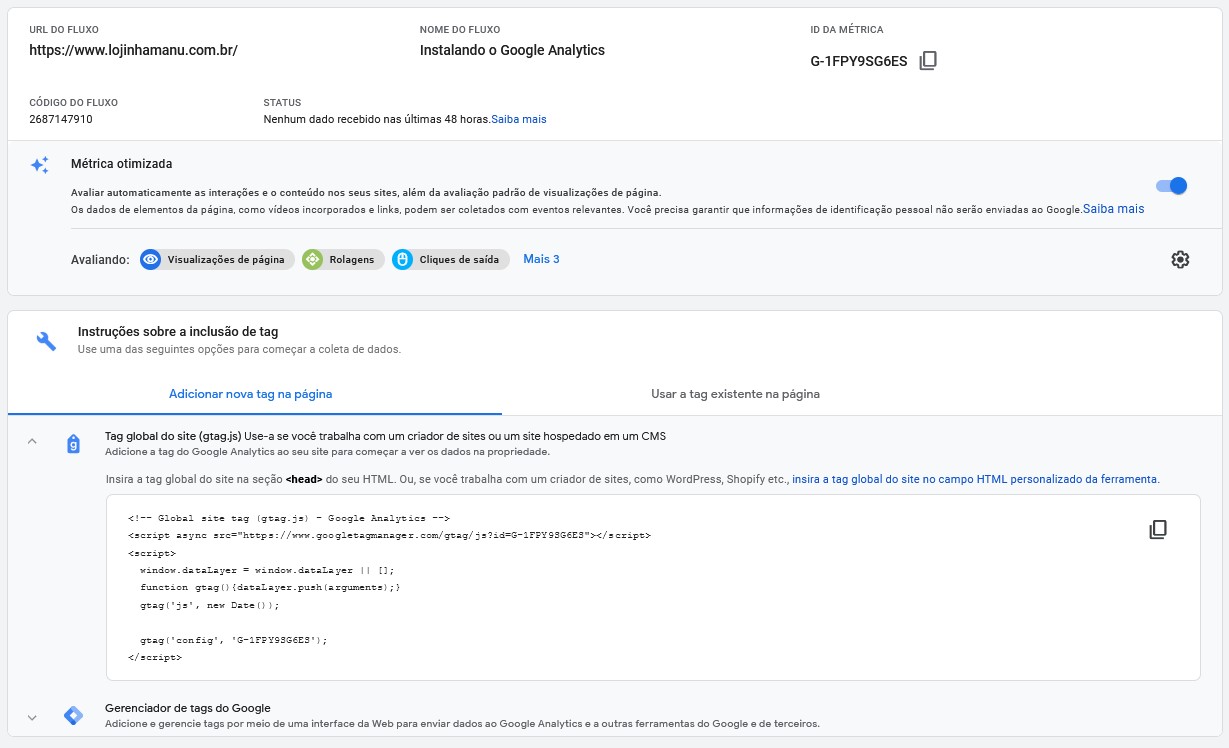Select the Cliques de saída chip
The height and width of the screenshot is (748, 1229).
point(450,259)
